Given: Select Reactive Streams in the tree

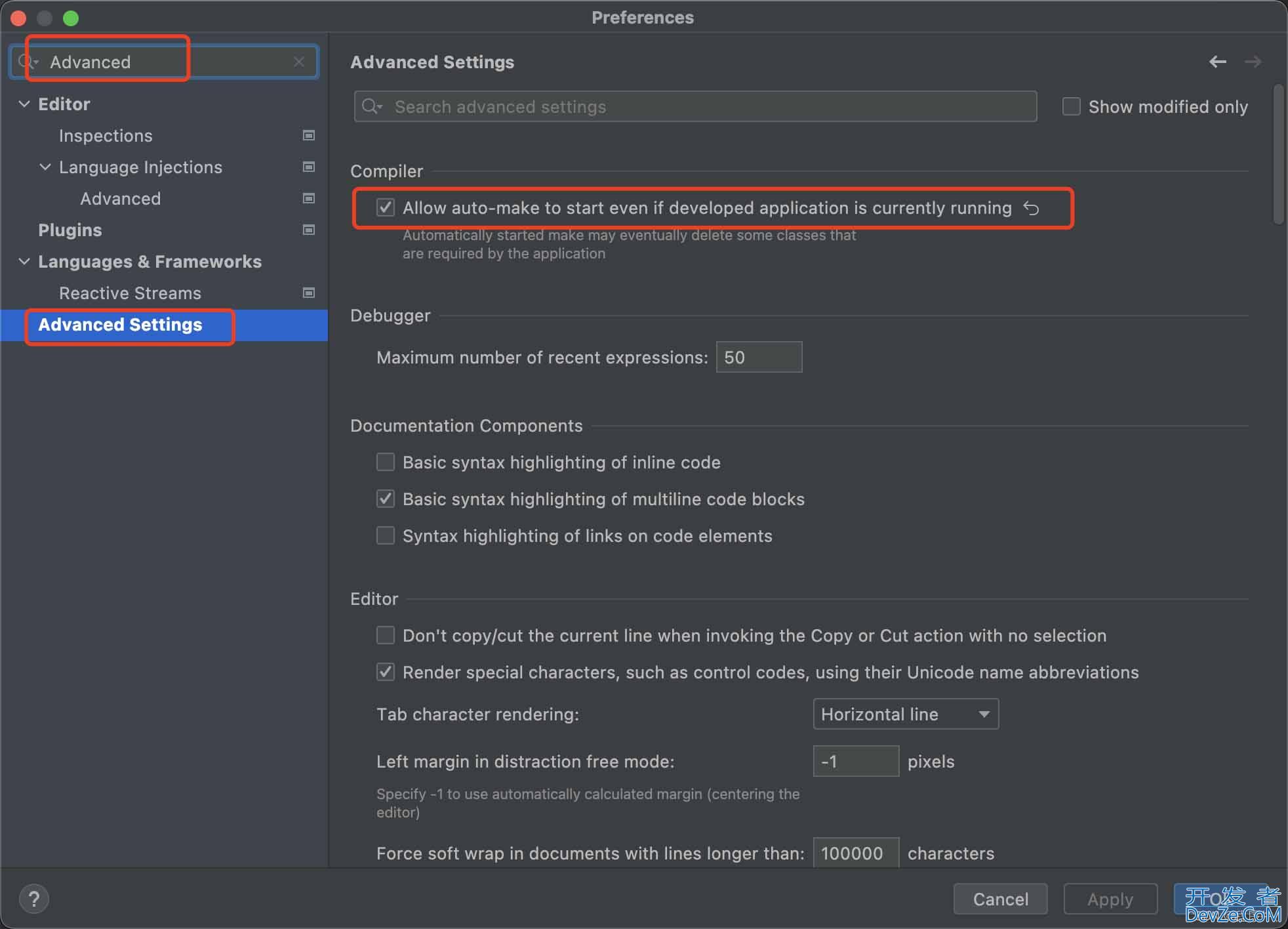Looking at the screenshot, I should point(130,293).
